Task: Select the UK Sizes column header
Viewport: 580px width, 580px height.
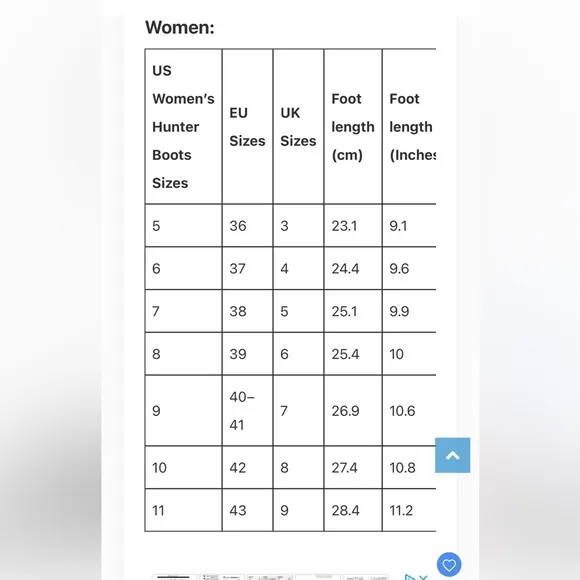Action: click(299, 127)
